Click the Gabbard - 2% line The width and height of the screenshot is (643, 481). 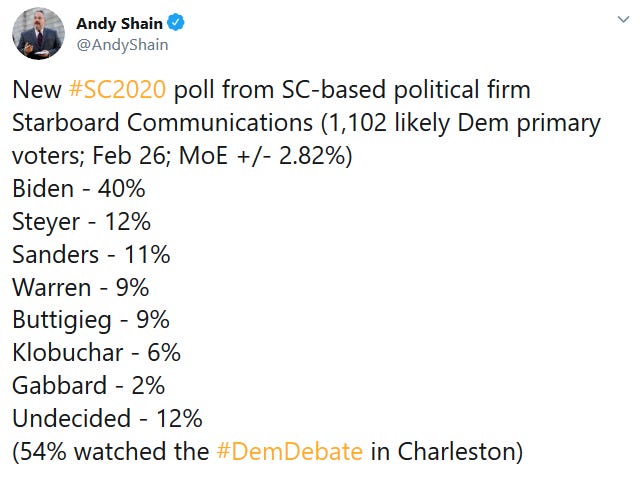pos(89,385)
